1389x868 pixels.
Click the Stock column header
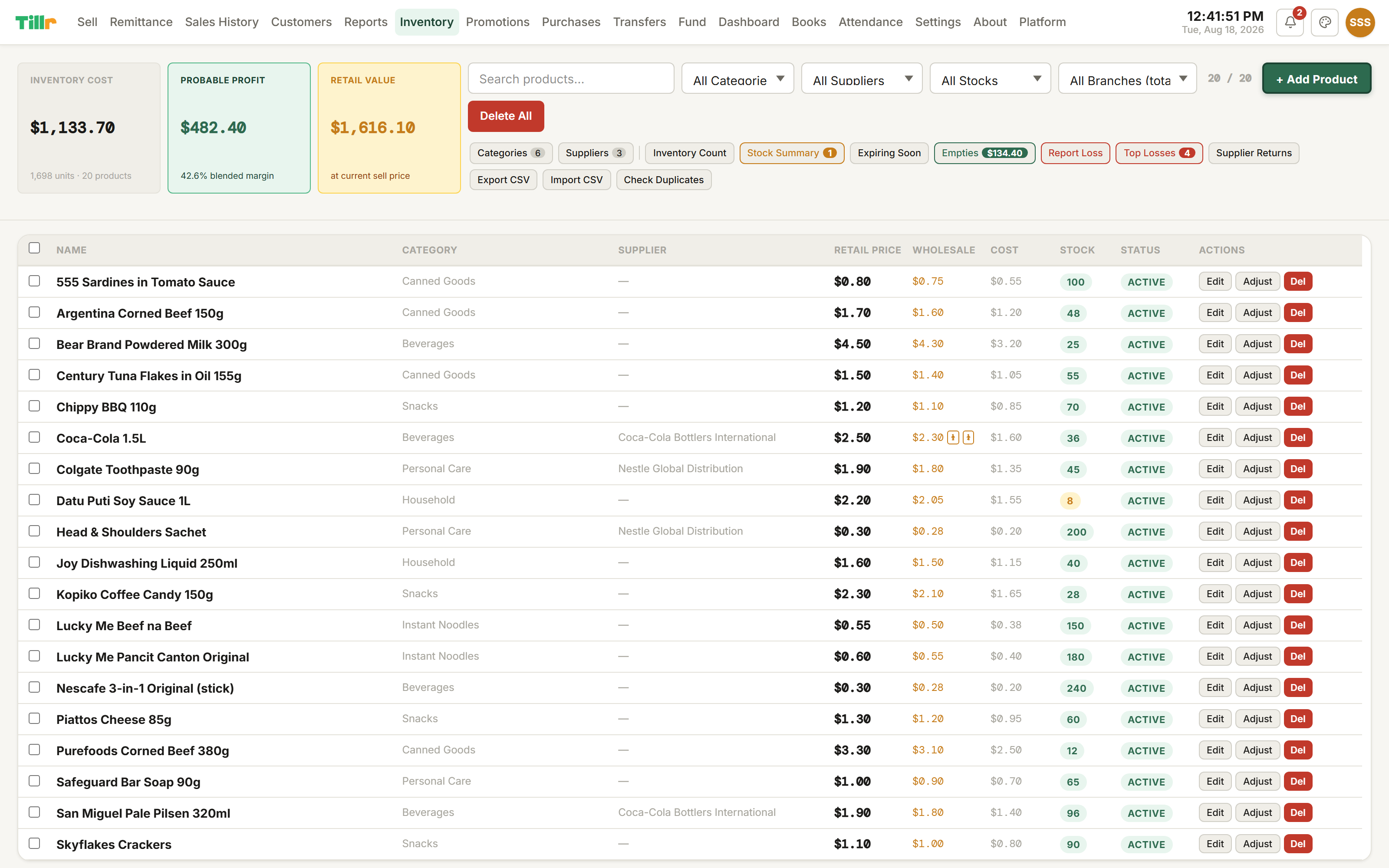(1077, 250)
